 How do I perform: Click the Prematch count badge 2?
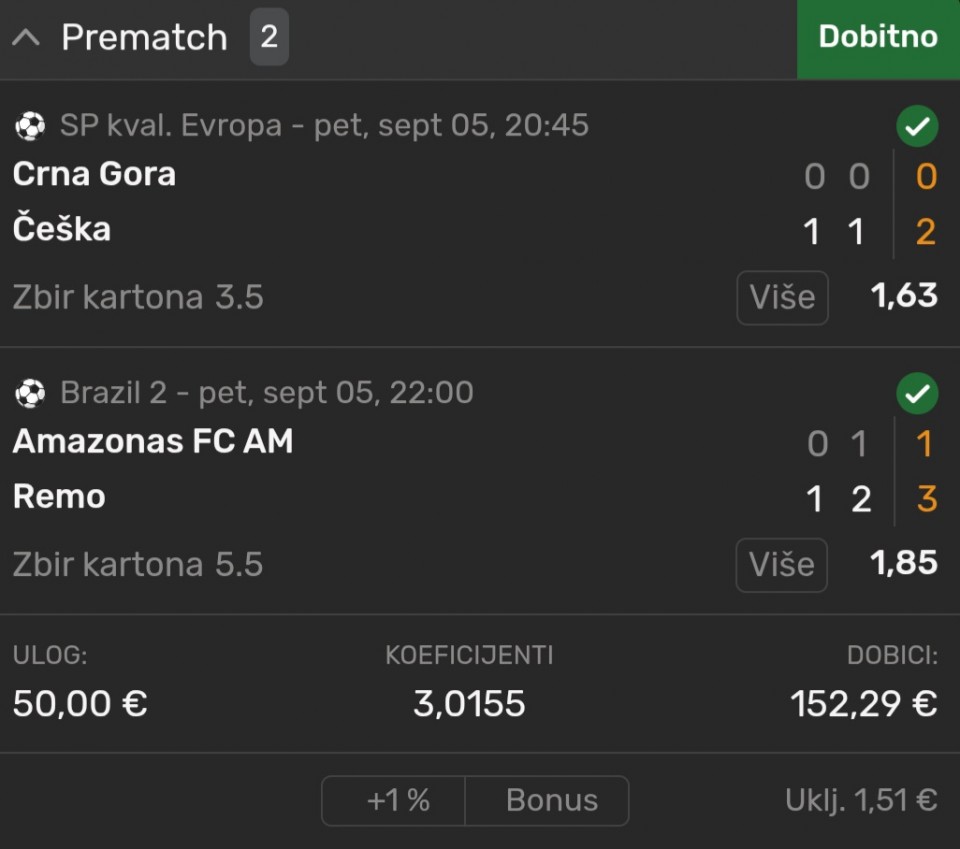pyautogui.click(x=269, y=37)
